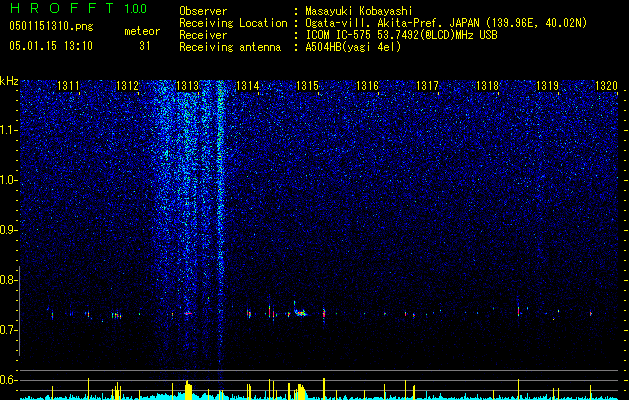Image resolution: width=629 pixels, height=400 pixels.
Task: Select the meteor count value 31
Action: [145, 46]
